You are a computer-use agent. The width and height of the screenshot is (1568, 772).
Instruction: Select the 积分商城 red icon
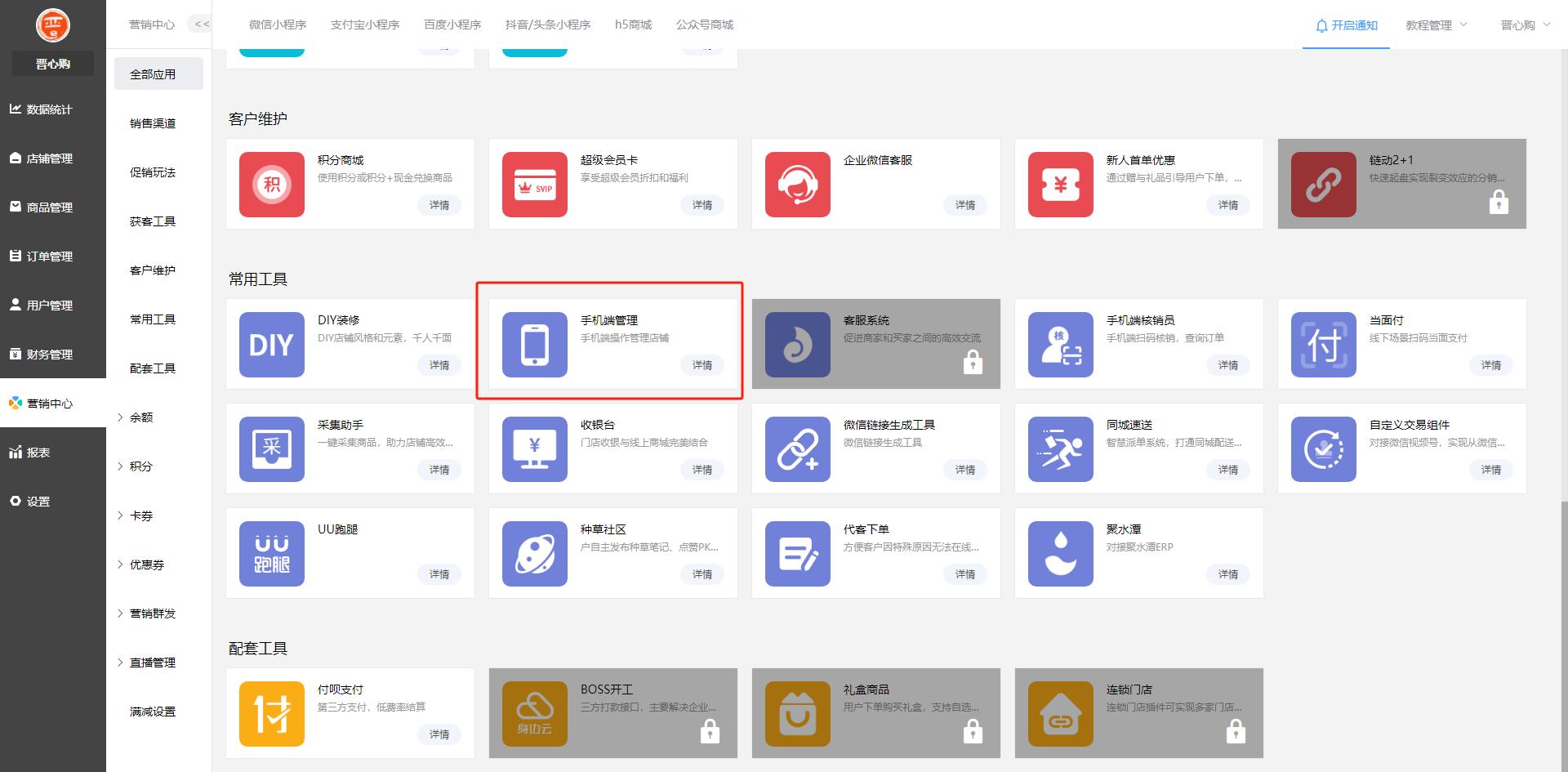[271, 185]
